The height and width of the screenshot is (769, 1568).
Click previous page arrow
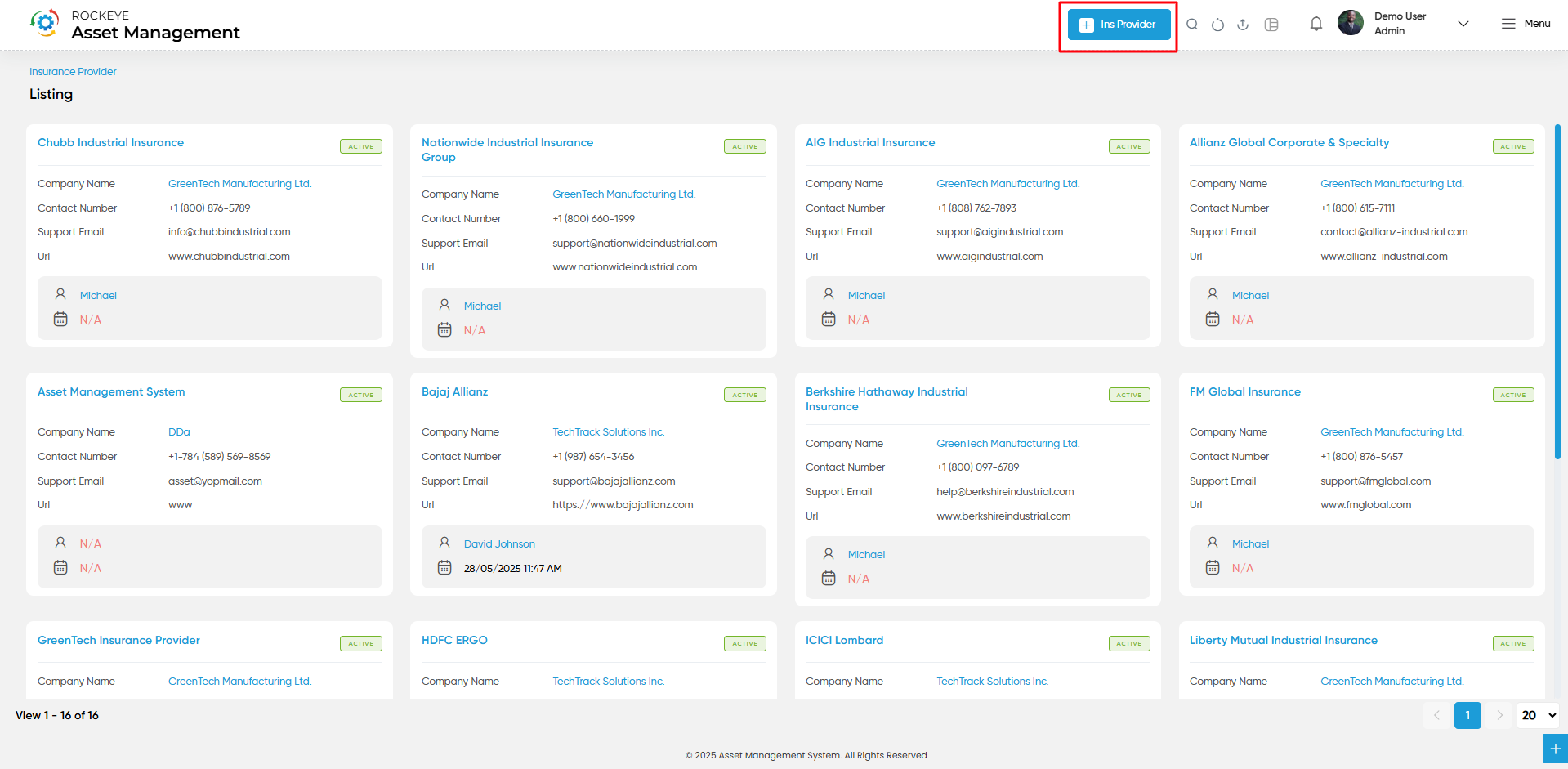click(1436, 715)
